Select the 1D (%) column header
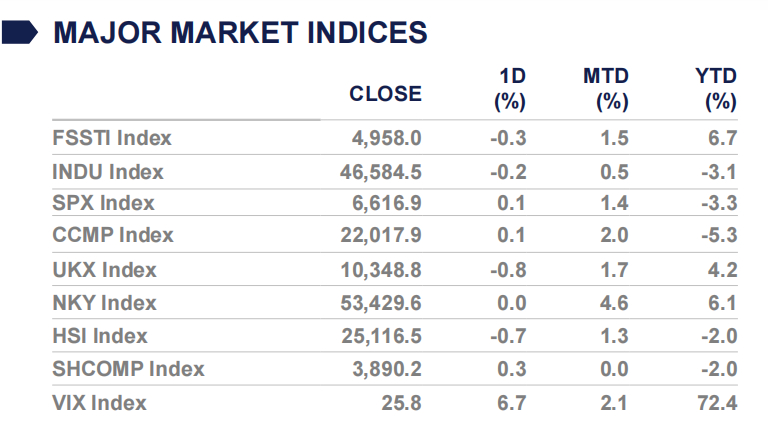768x431 pixels. pyautogui.click(x=510, y=89)
